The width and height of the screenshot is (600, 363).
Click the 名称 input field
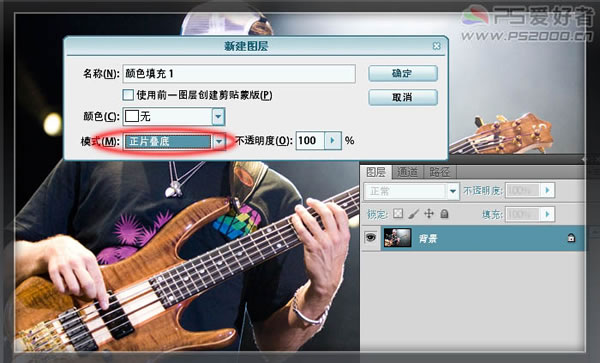pyautogui.click(x=239, y=74)
